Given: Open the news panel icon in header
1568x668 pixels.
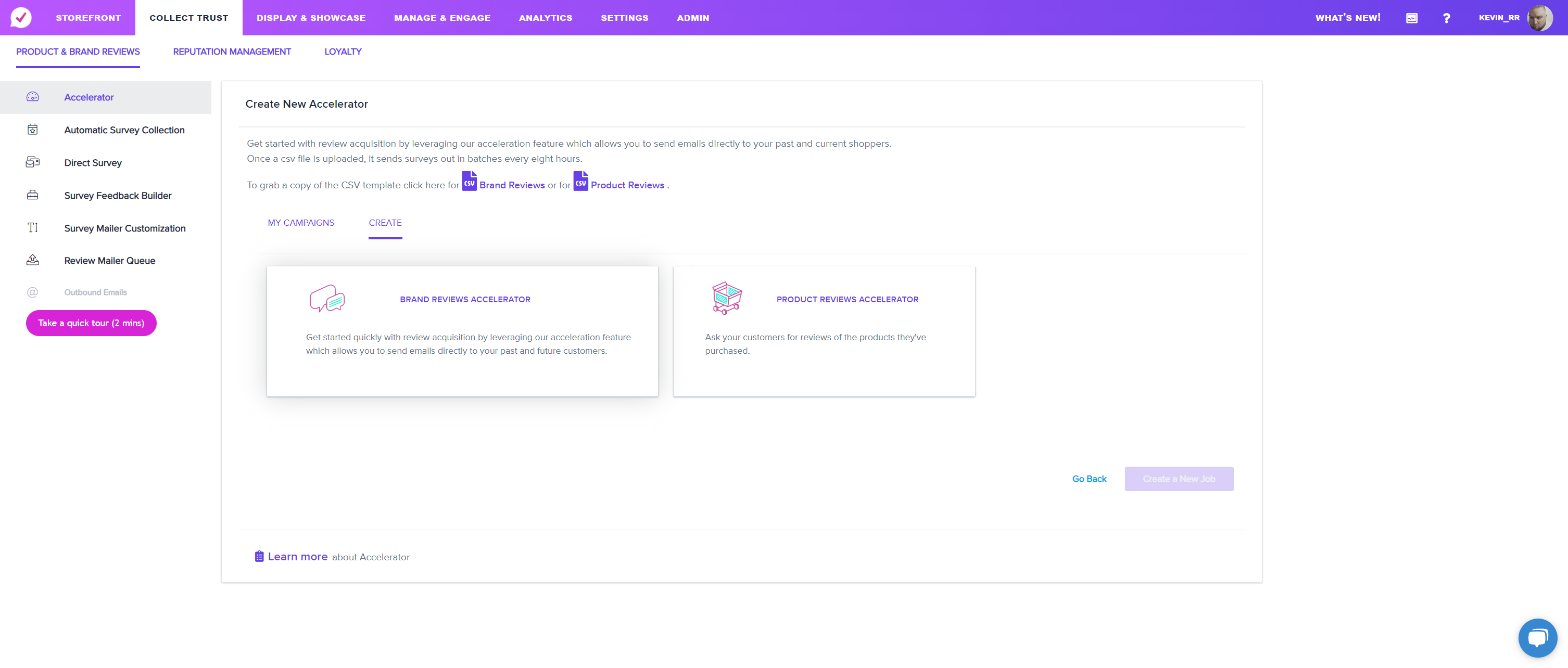Looking at the screenshot, I should pos(1412,18).
